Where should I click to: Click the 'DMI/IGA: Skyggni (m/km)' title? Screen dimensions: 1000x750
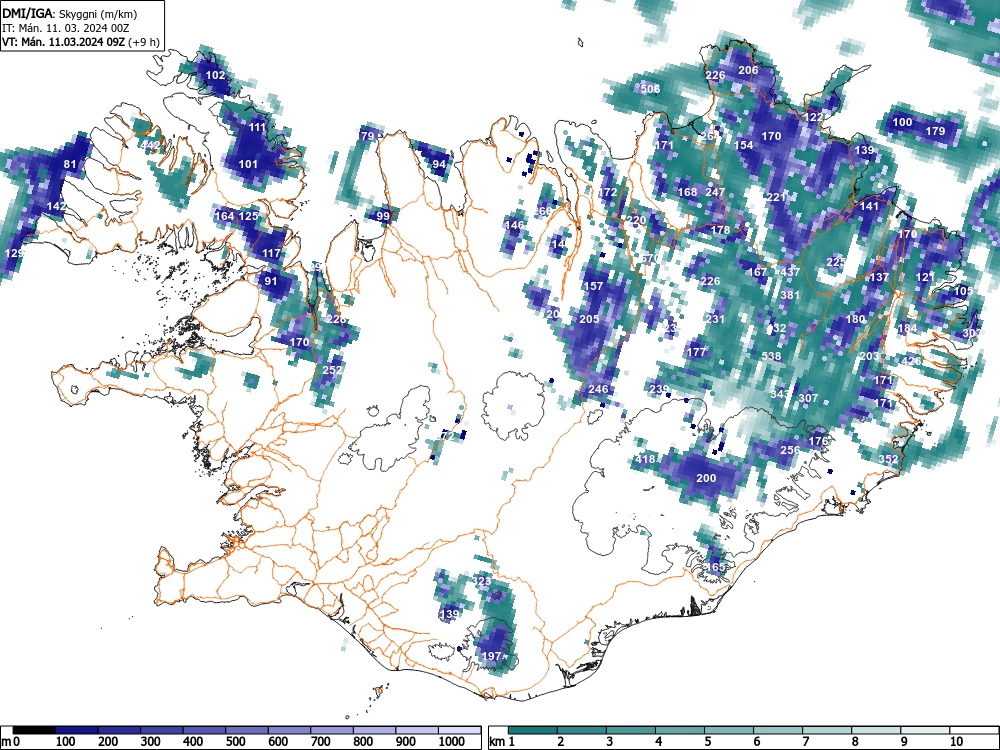(x=70, y=13)
